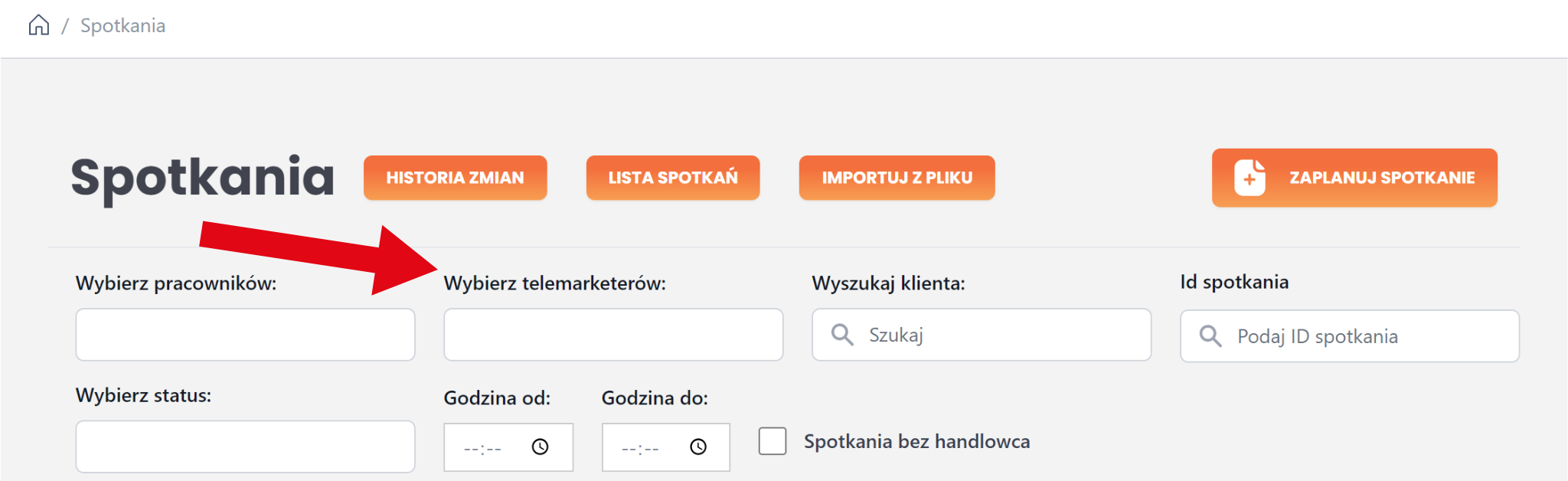Open Historia zmian
Image resolution: width=1568 pixels, height=481 pixels.
point(455,178)
